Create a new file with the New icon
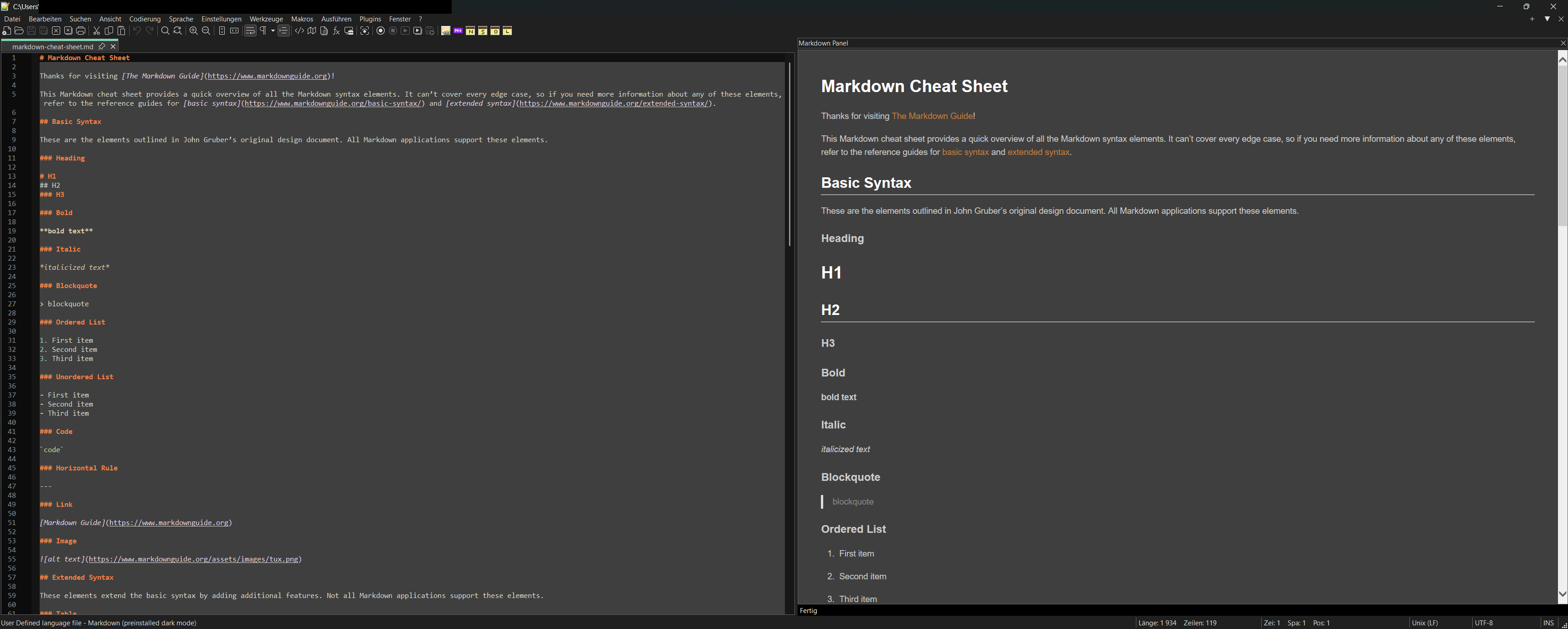Viewport: 1568px width, 629px height. (7, 31)
